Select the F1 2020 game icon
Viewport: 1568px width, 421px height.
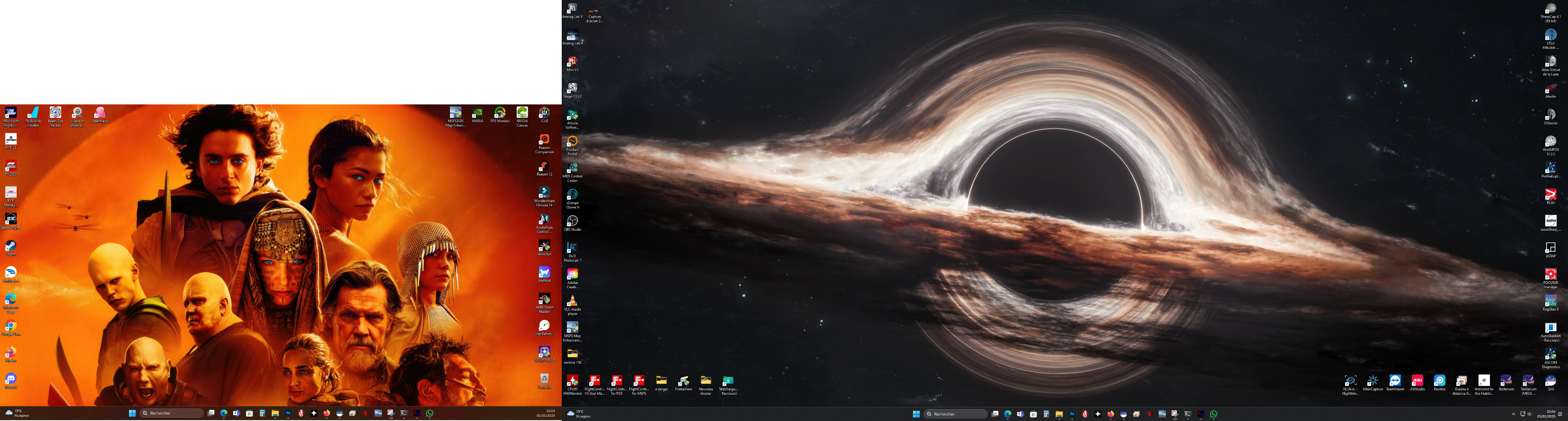11,168
